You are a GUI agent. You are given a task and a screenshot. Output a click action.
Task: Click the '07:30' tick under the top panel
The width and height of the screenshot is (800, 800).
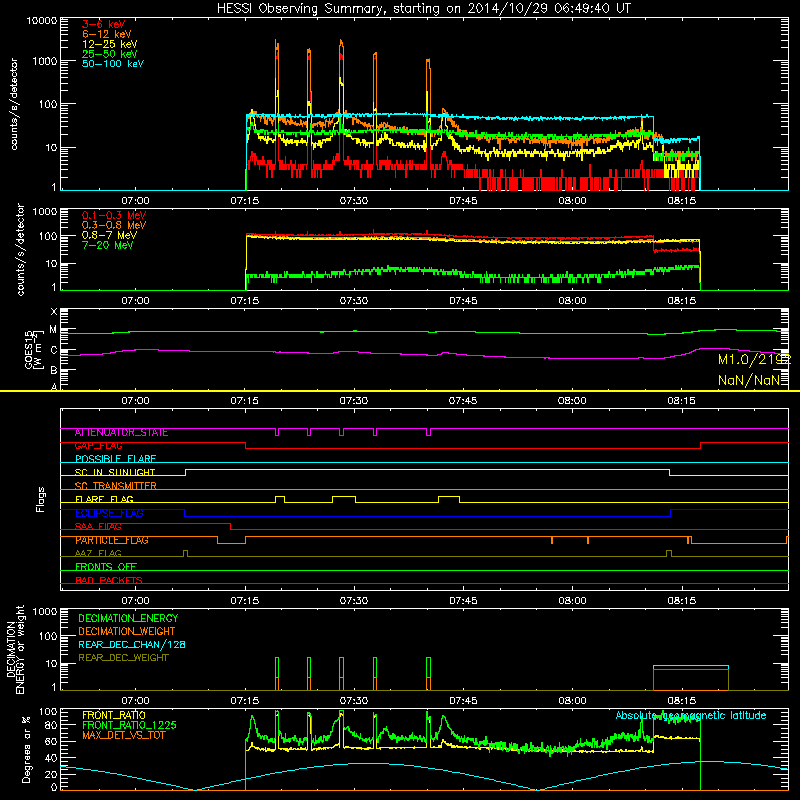(354, 201)
